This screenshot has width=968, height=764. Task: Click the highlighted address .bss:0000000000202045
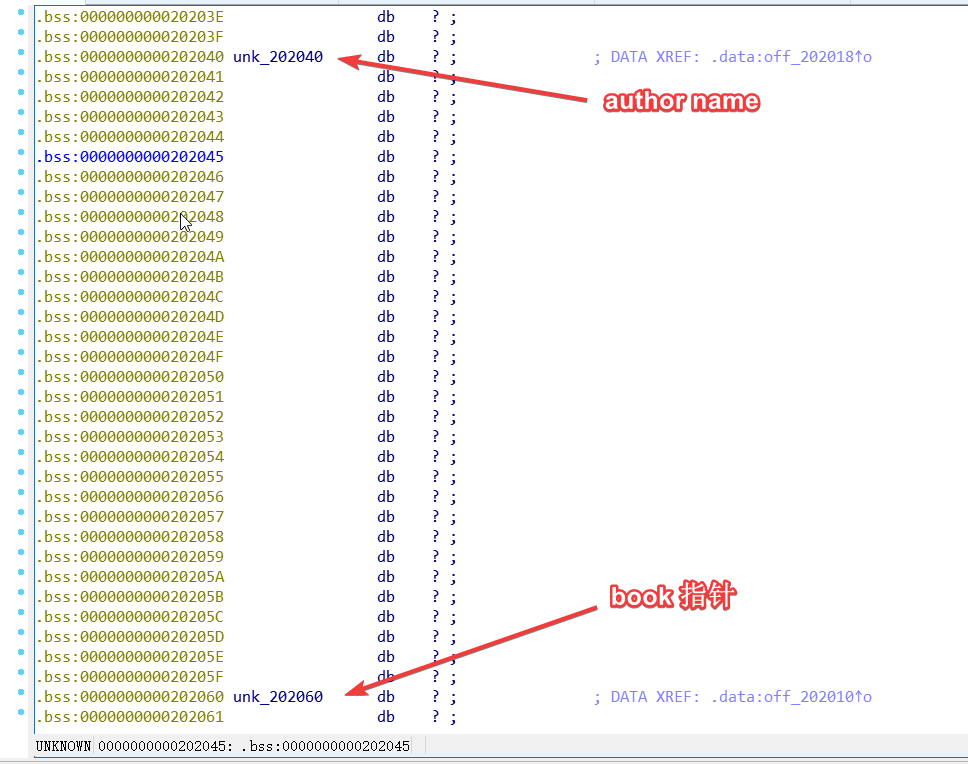click(130, 157)
